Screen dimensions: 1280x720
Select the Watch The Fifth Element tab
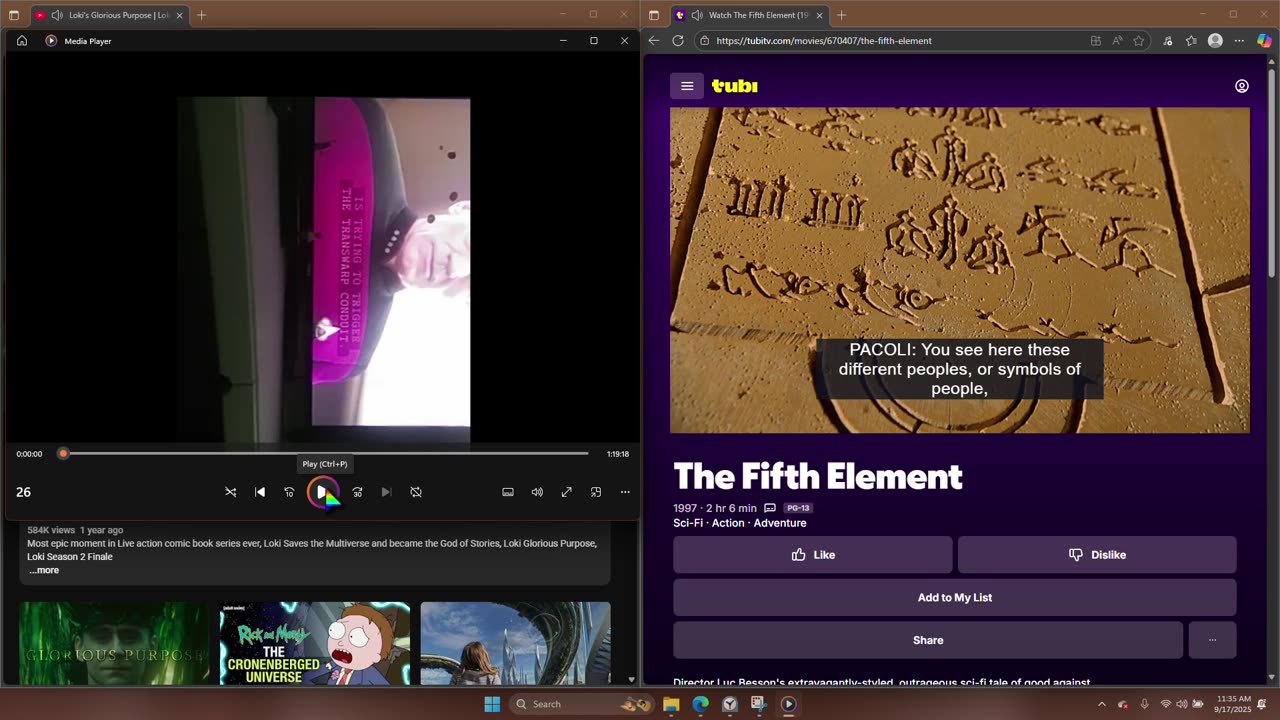tap(750, 15)
